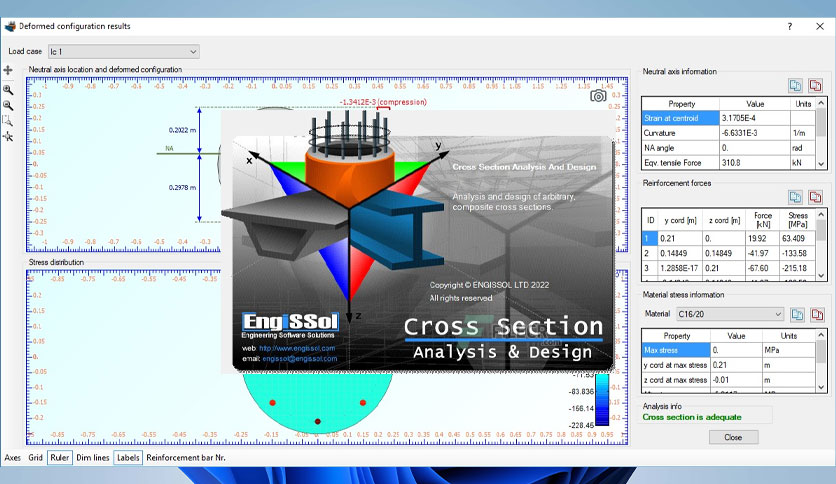Click blue copy icon beside Material dropdown
The height and width of the screenshot is (484, 836).
tap(798, 314)
